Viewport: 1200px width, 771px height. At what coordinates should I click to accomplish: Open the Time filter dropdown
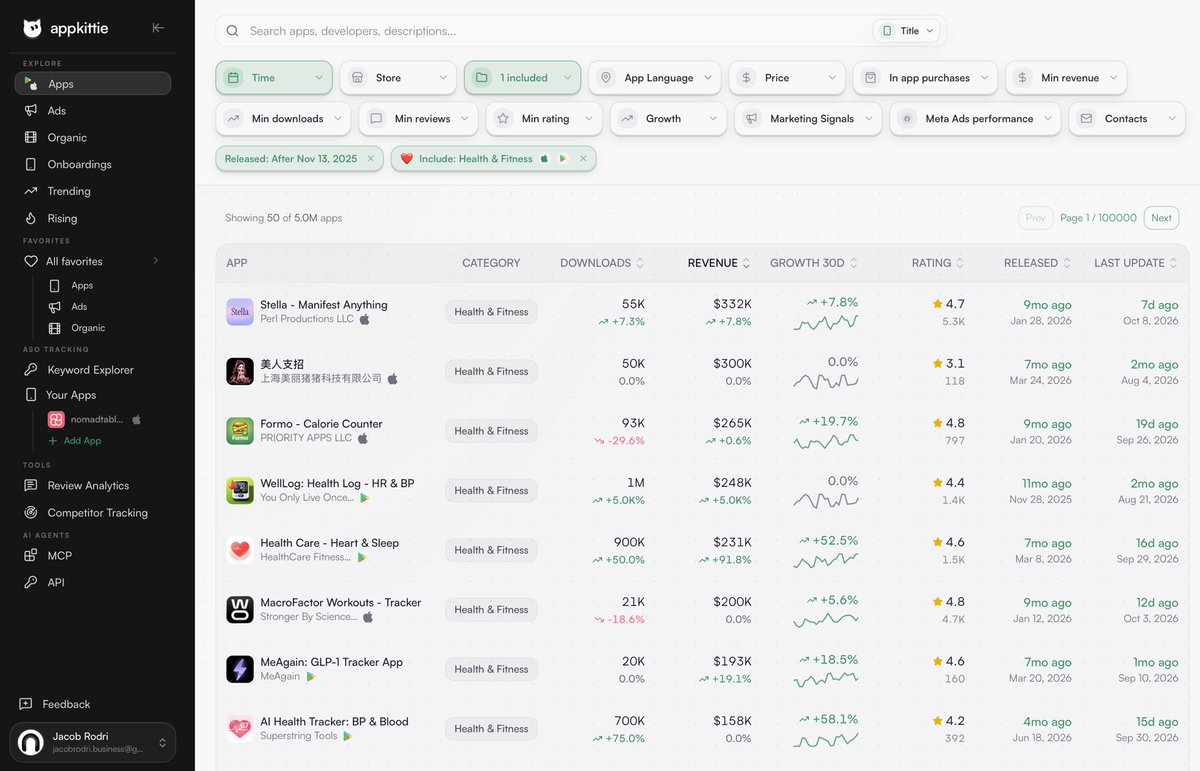274,78
